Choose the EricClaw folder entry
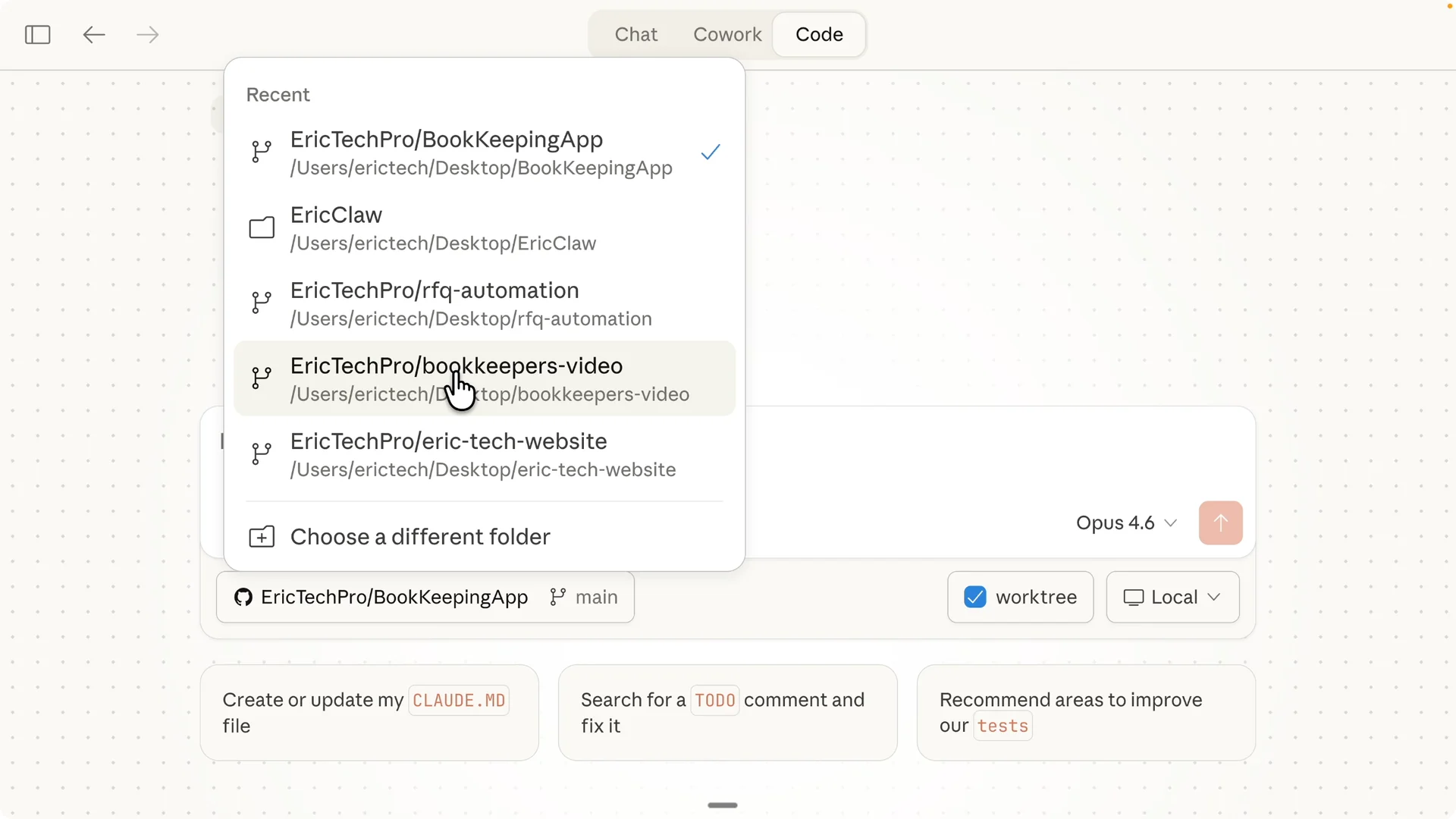 485,228
